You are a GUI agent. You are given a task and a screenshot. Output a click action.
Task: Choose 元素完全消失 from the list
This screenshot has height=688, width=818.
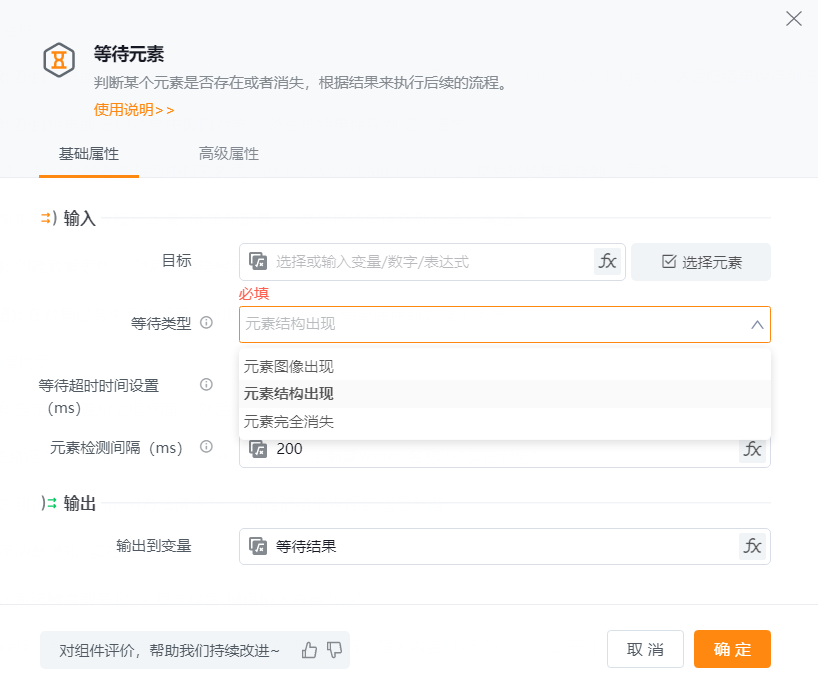point(289,422)
